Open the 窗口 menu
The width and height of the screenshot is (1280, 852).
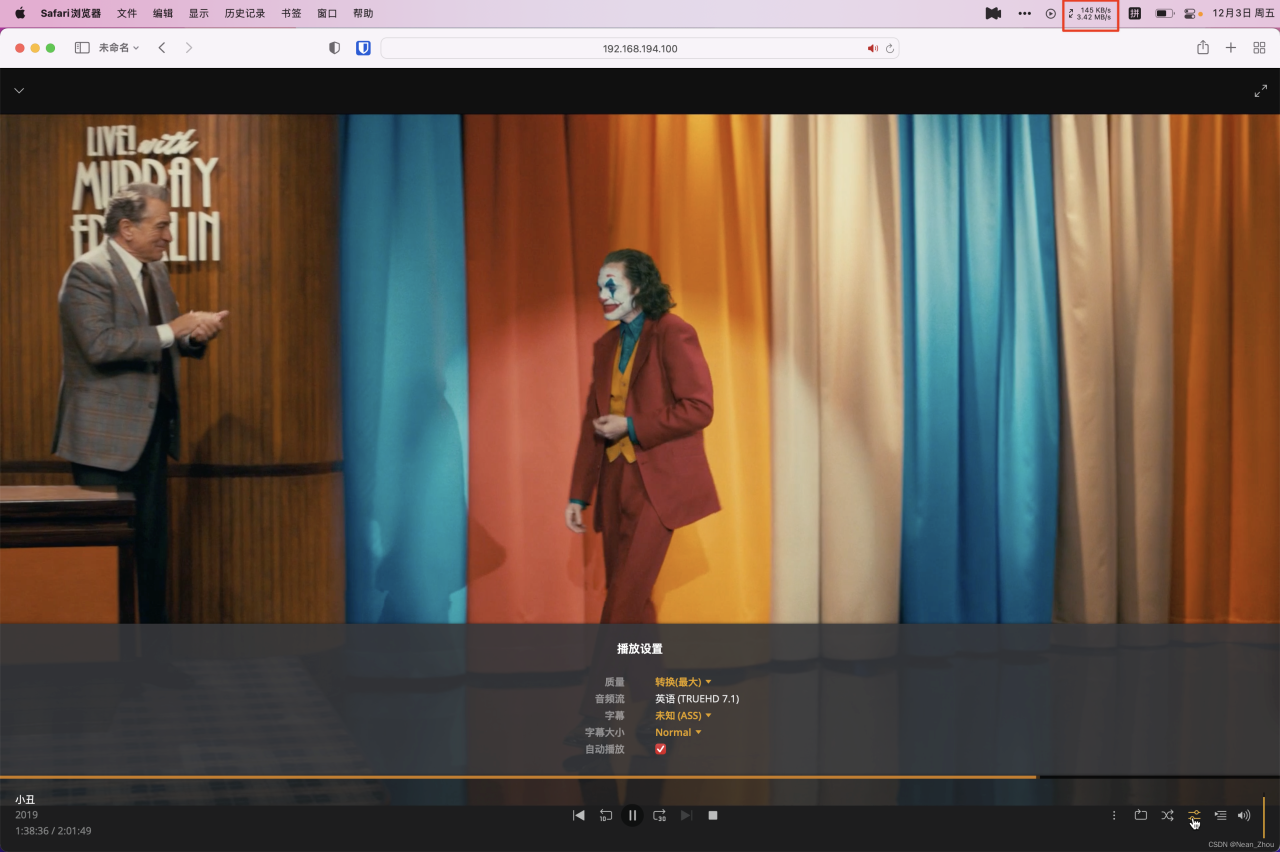327,13
